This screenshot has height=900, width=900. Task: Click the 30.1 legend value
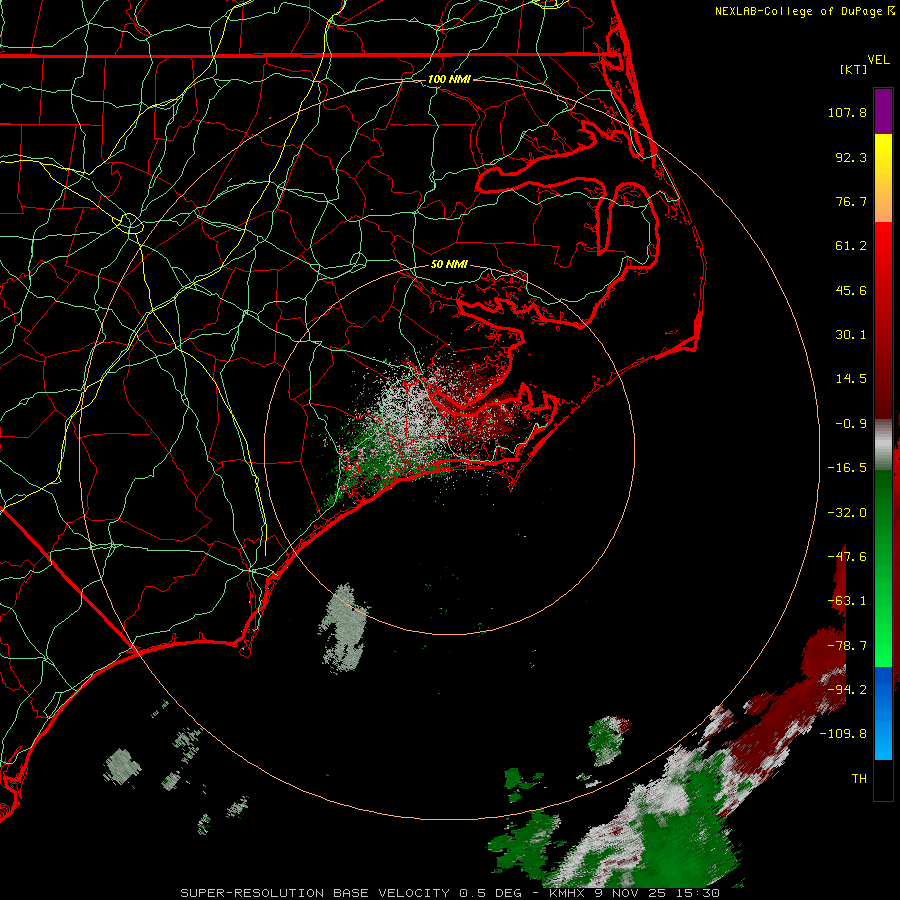point(851,335)
